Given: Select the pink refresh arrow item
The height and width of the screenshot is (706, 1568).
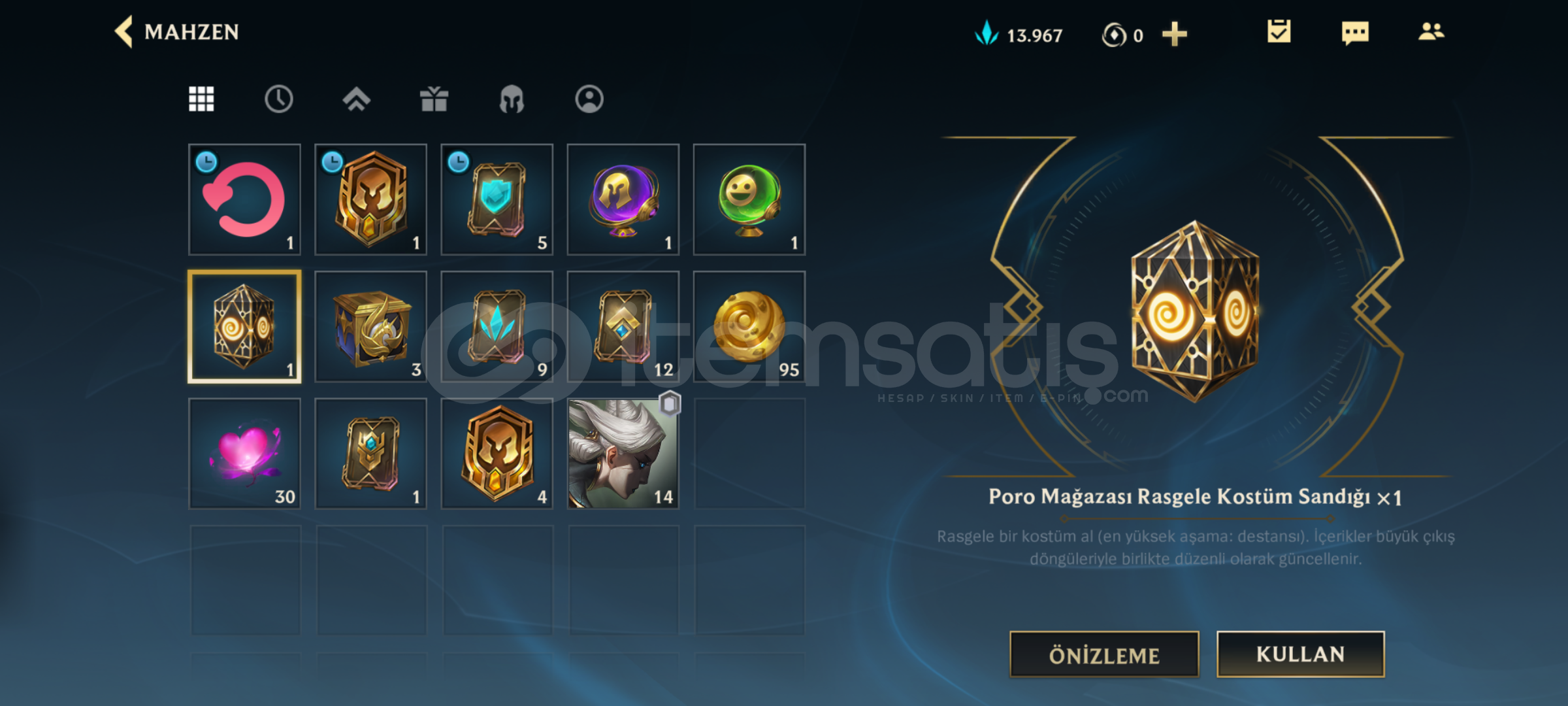Looking at the screenshot, I should point(245,199).
